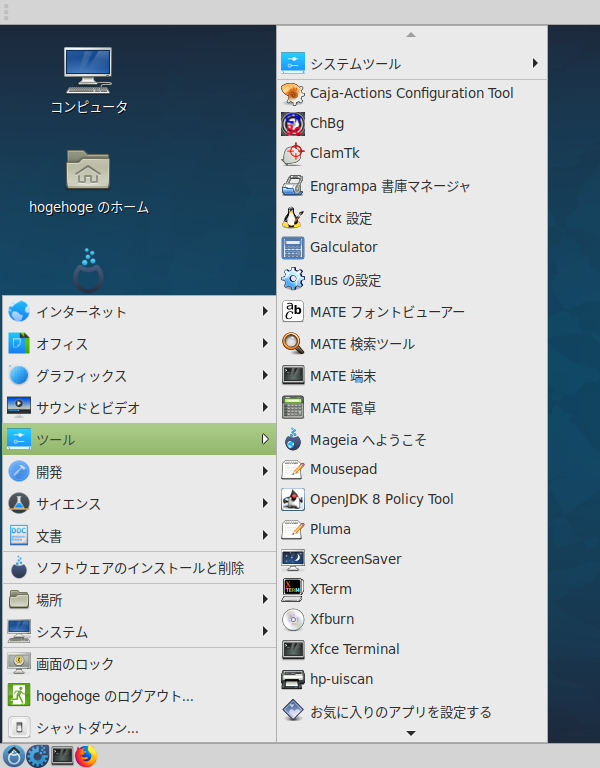600x768 pixels.
Task: Click the 開発 hammer icon
Action: pos(19,471)
